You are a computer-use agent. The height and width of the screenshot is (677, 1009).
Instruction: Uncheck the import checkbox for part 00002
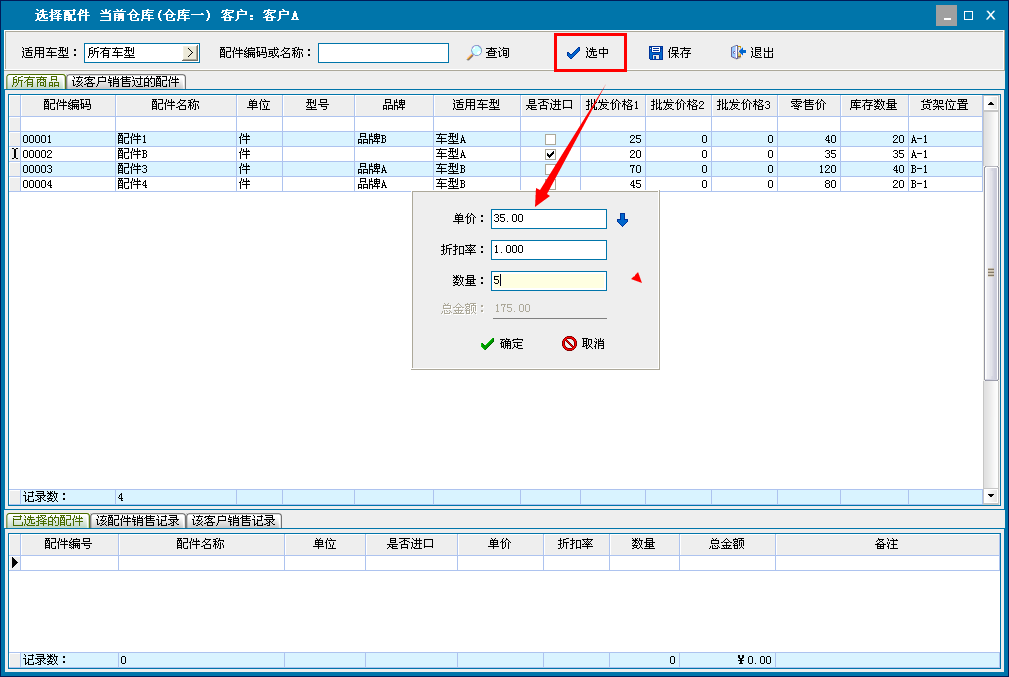point(550,154)
